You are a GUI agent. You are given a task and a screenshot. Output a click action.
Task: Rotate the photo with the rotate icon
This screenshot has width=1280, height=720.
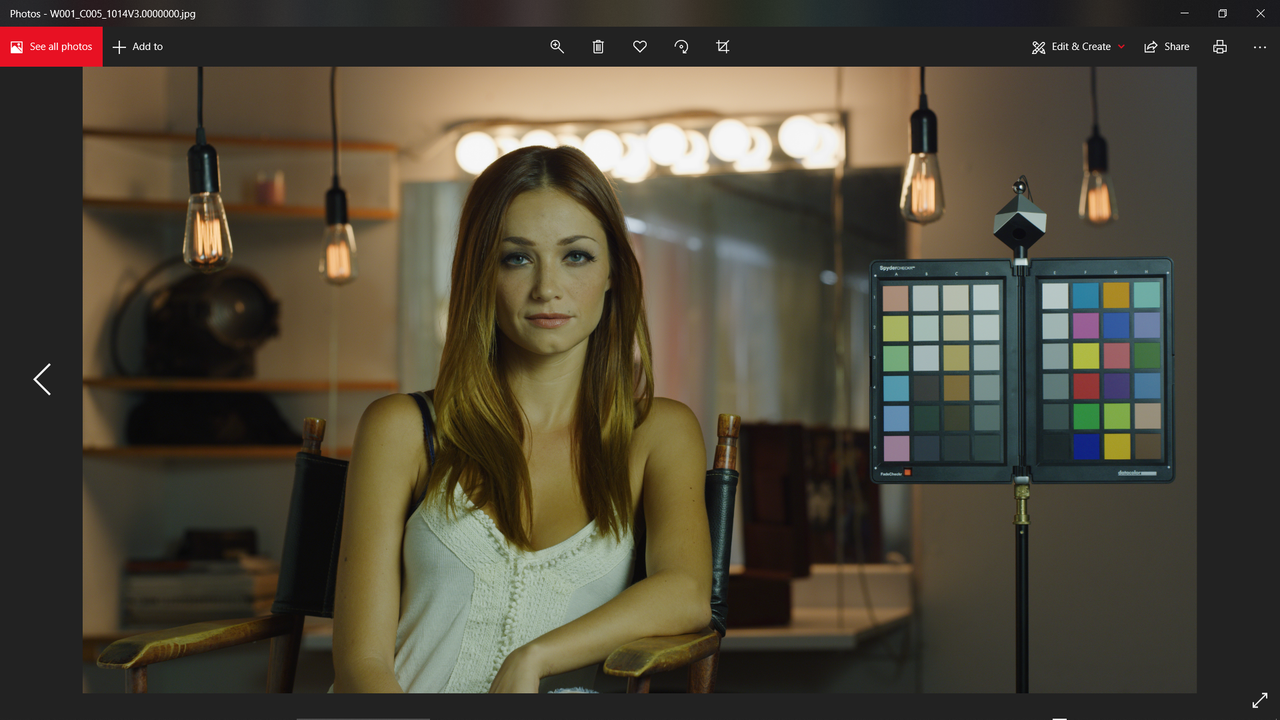(681, 47)
